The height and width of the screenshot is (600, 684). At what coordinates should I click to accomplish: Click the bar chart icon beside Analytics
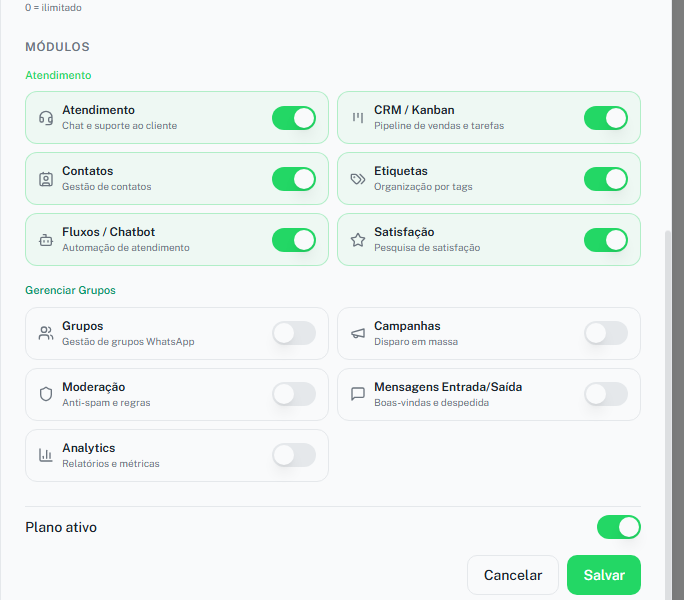click(x=46, y=456)
